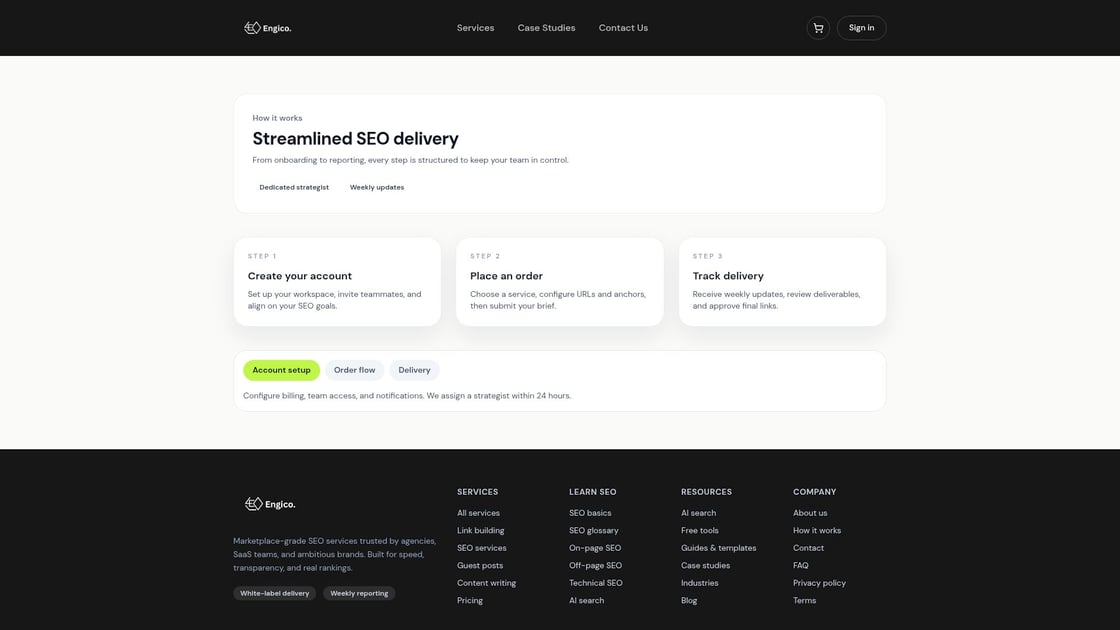Open the SEO glossary link
This screenshot has width=1120, height=630.
594,529
